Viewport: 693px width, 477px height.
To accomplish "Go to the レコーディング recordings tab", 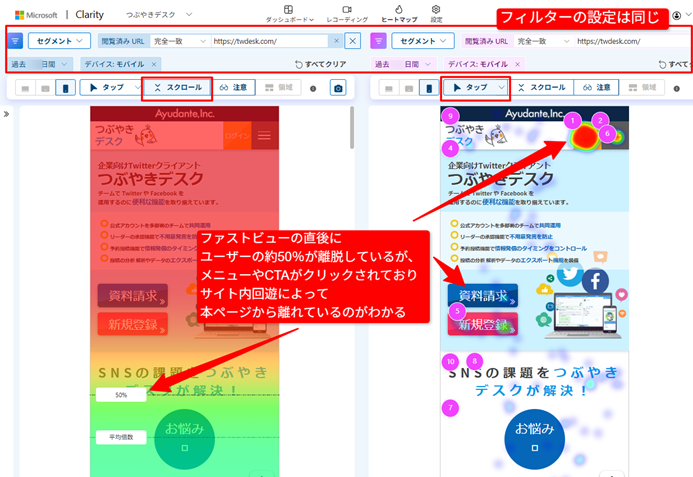I will (x=347, y=14).
